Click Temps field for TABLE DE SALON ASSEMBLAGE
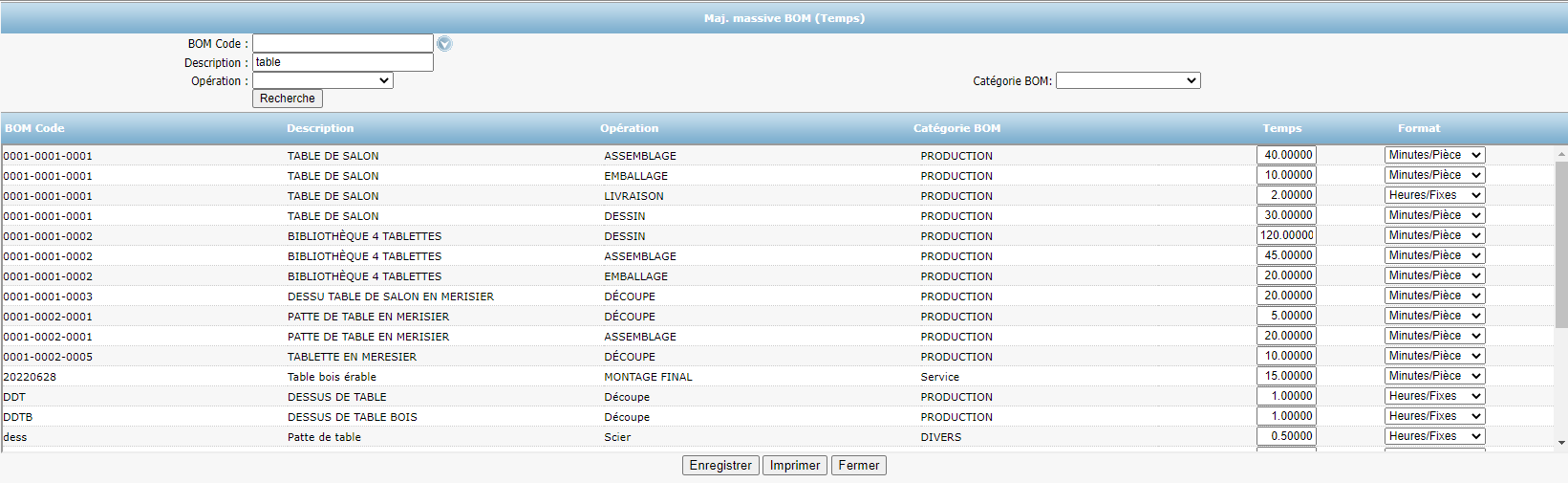 point(1286,155)
